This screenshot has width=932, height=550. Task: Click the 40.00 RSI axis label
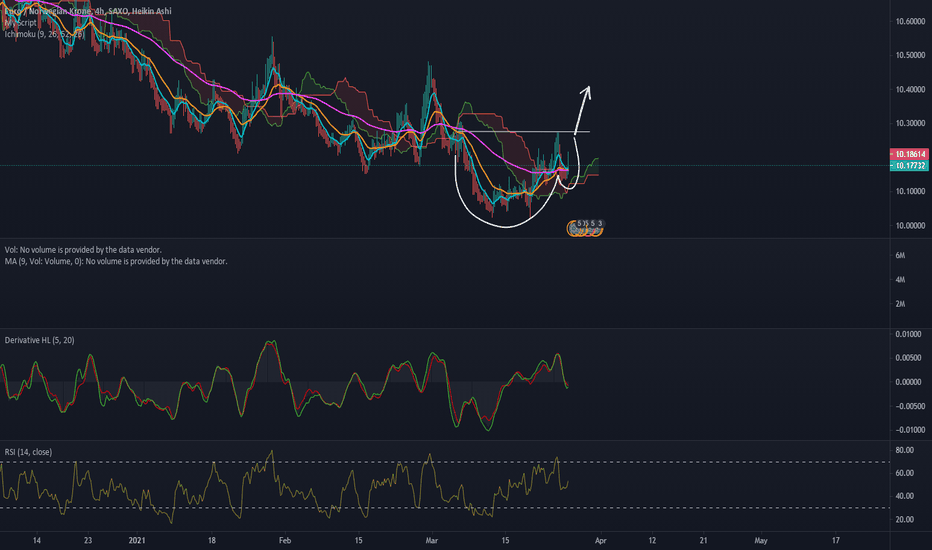tap(905, 496)
